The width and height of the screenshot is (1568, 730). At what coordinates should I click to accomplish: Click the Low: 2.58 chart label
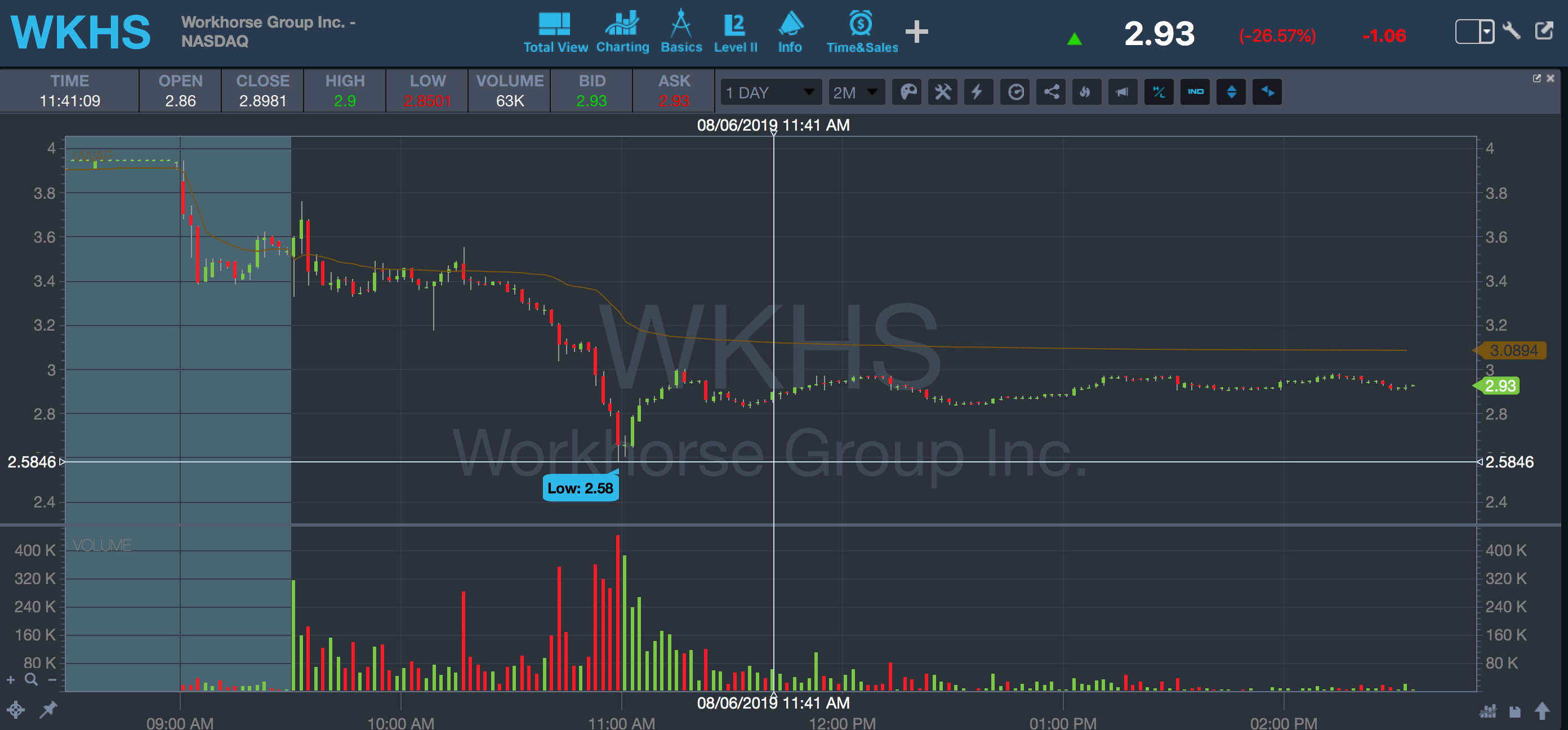[580, 488]
